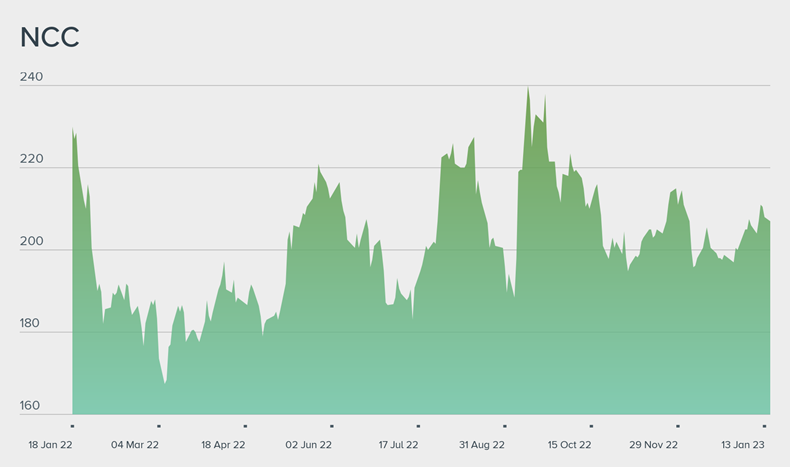Click the 17 Jul 22 date label
Image resolution: width=790 pixels, height=467 pixels.
click(397, 444)
